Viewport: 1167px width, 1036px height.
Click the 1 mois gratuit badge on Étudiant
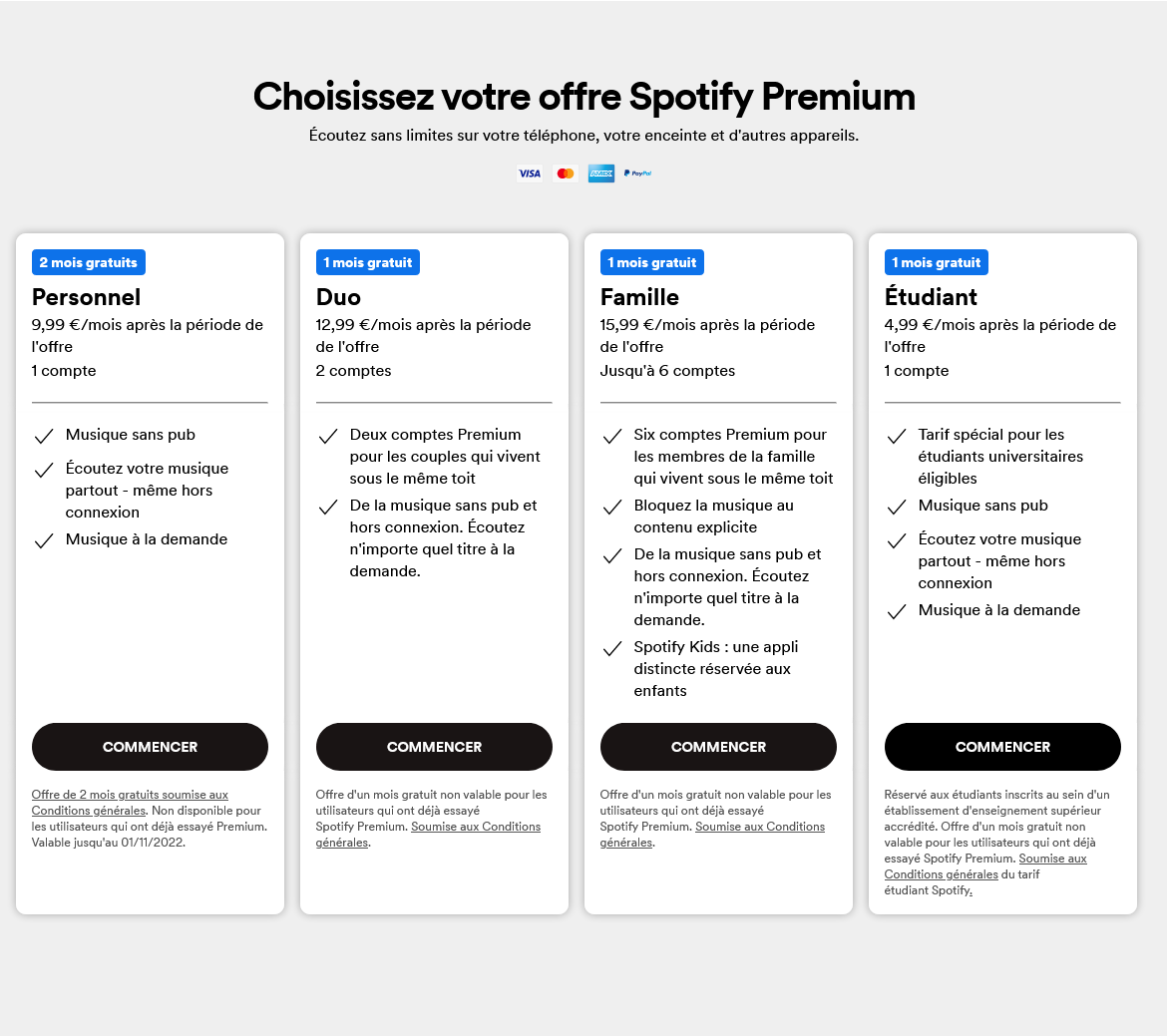point(937,262)
